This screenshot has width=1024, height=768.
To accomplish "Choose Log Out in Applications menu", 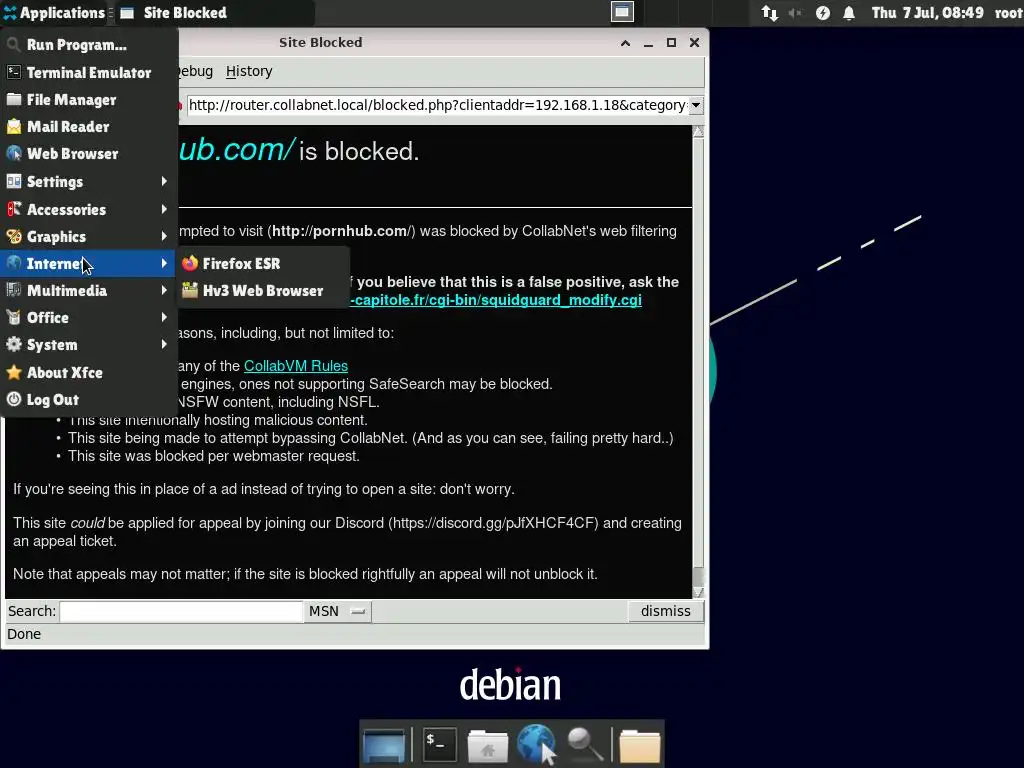I will tap(89, 400).
